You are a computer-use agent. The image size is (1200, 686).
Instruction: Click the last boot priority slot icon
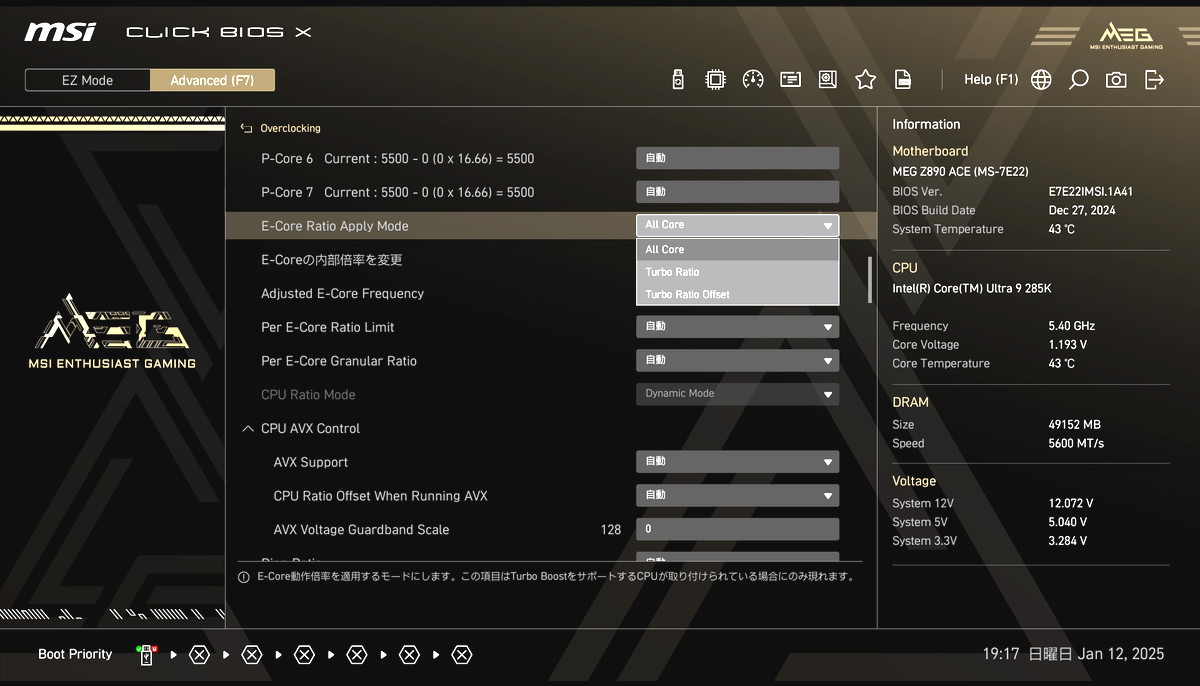tap(462, 655)
